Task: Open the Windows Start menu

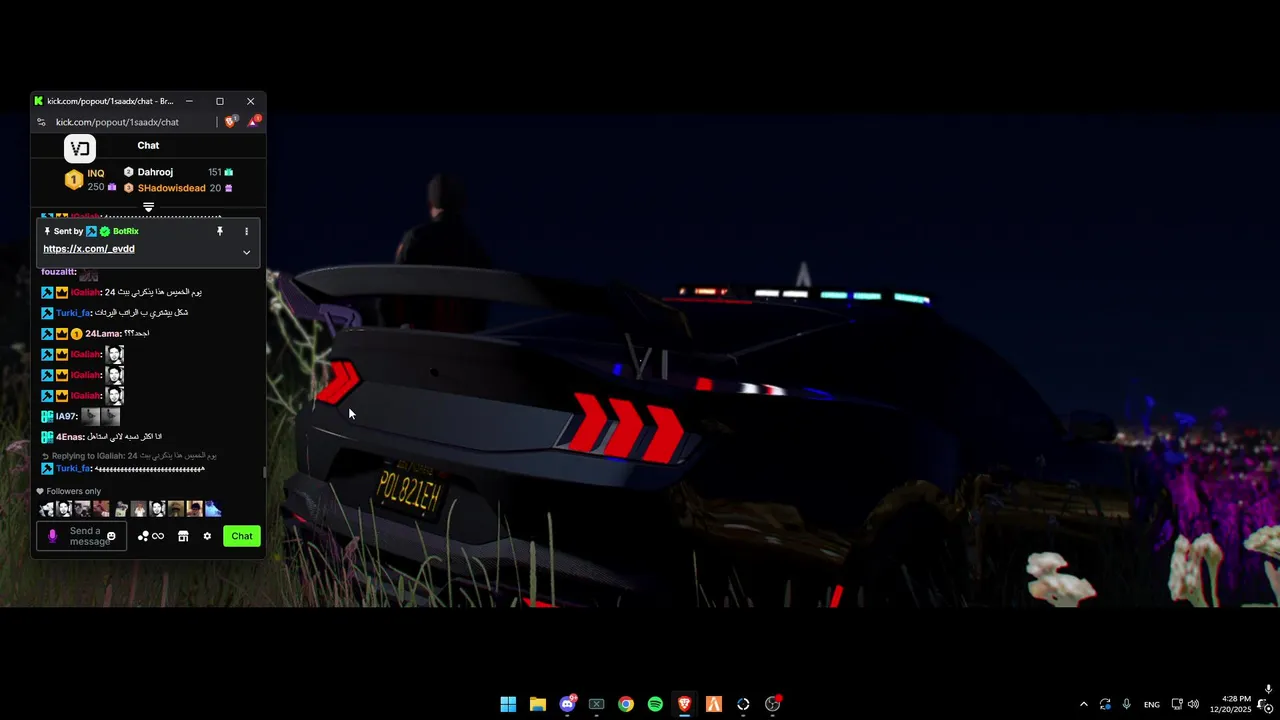Action: coord(508,704)
